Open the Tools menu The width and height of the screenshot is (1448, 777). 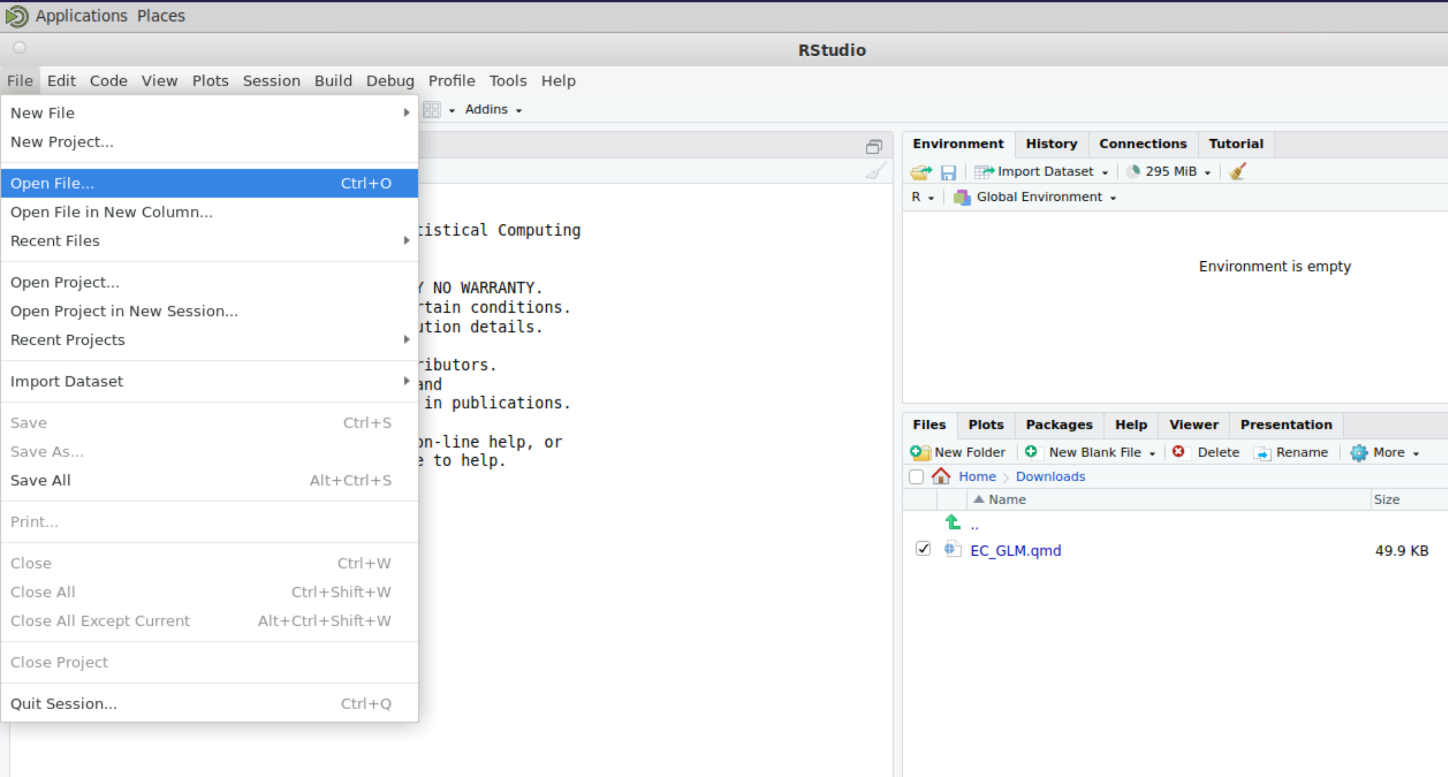pos(508,81)
